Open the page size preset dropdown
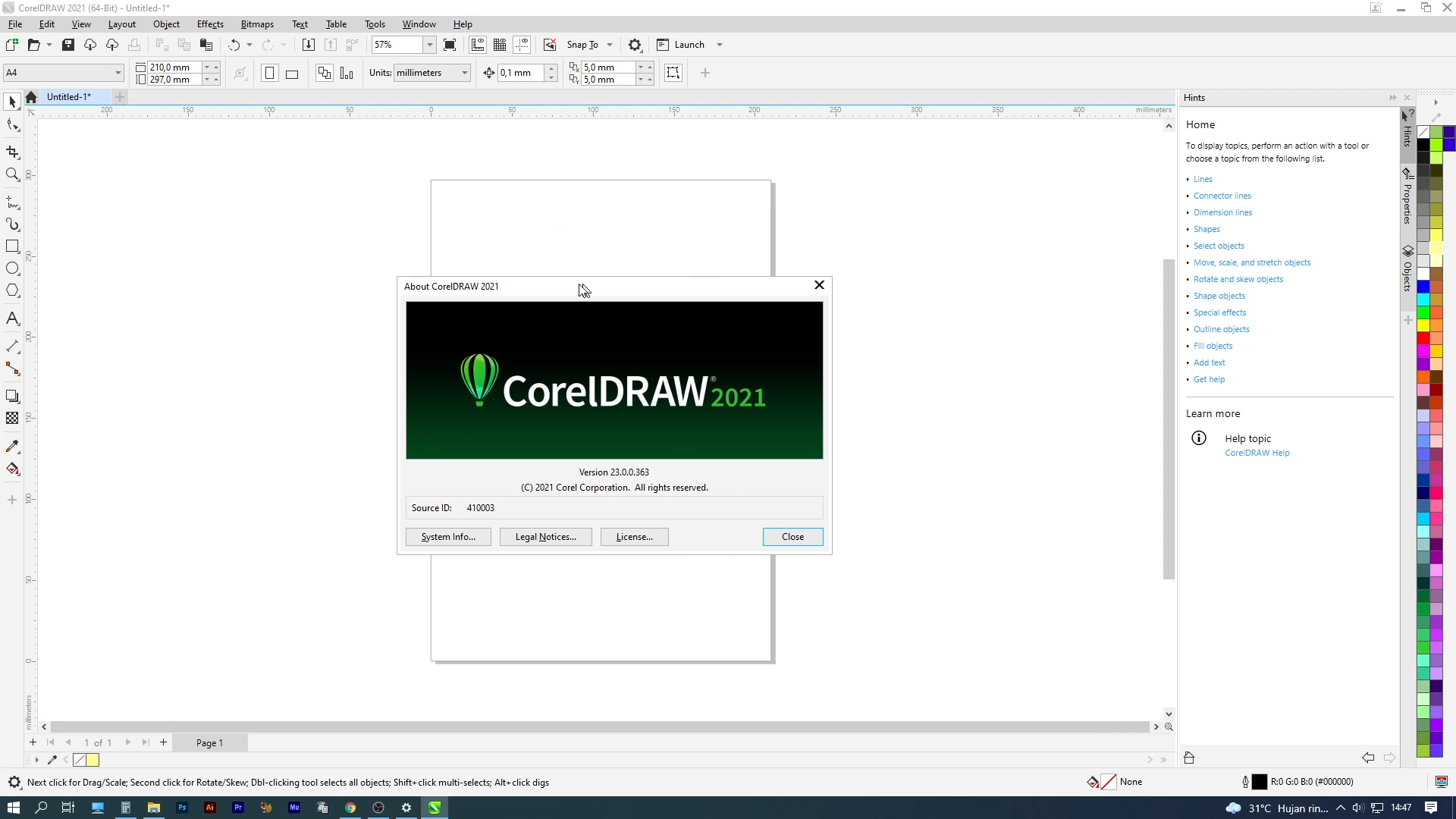1456x819 pixels. (x=118, y=72)
